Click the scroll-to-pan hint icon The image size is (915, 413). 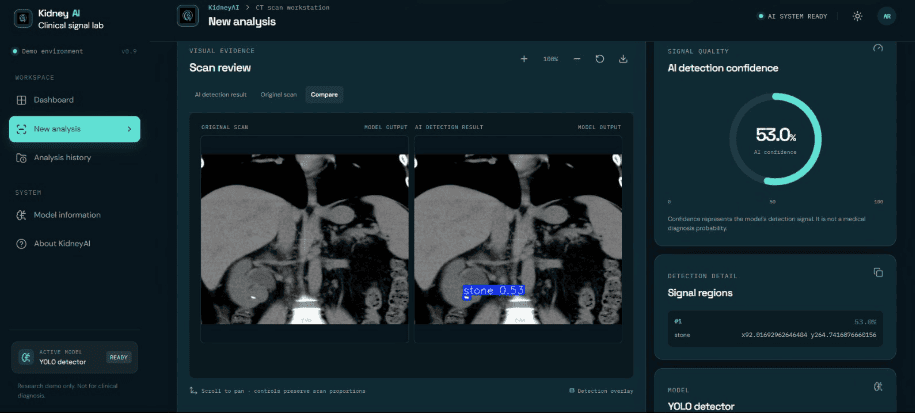(193, 391)
